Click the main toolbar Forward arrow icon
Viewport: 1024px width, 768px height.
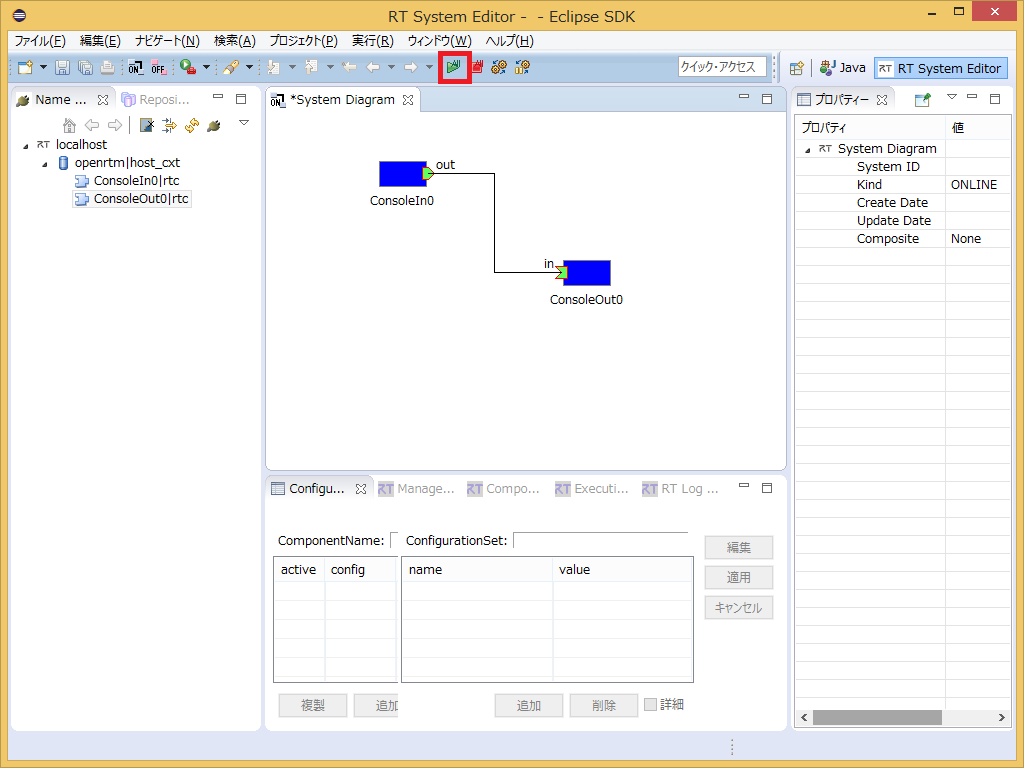[x=410, y=67]
